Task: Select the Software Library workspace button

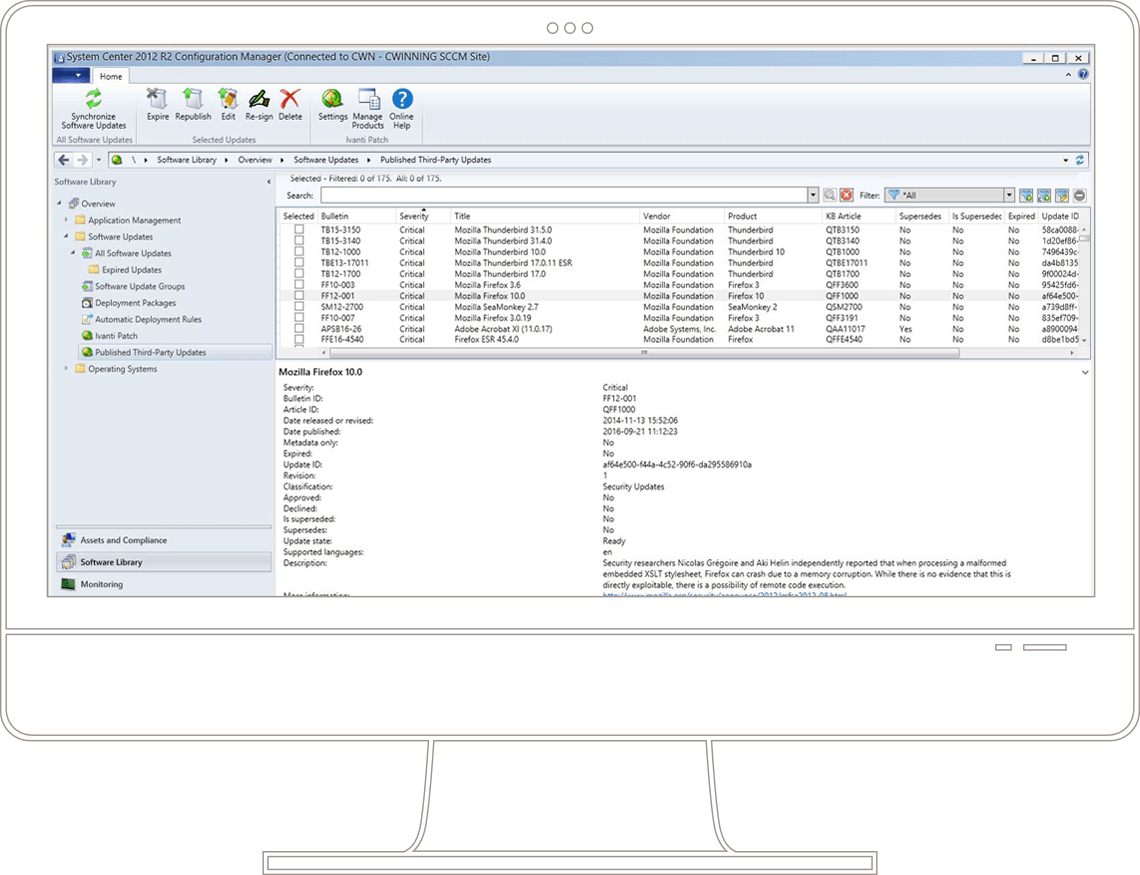Action: point(164,562)
